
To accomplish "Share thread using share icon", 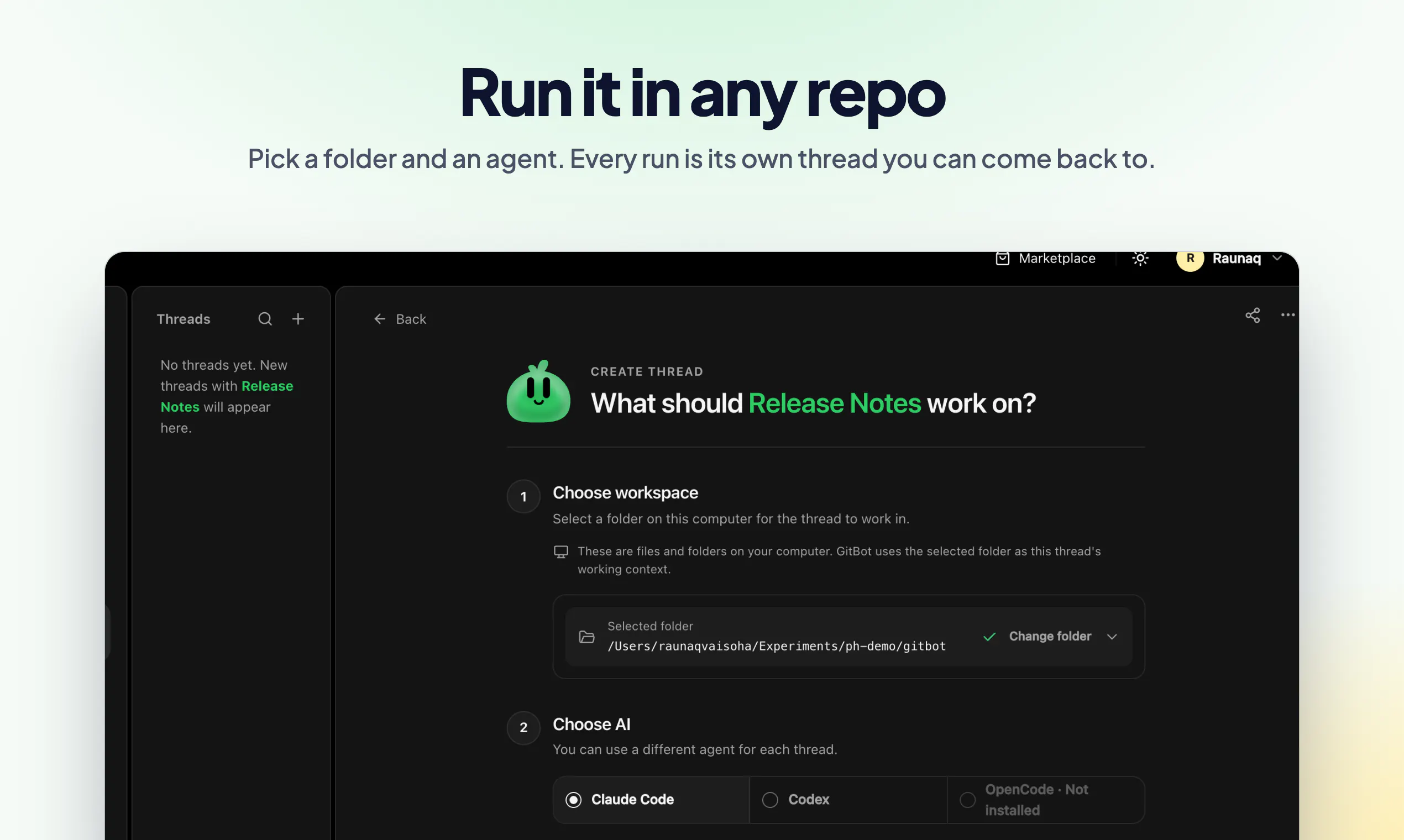I will point(1253,316).
